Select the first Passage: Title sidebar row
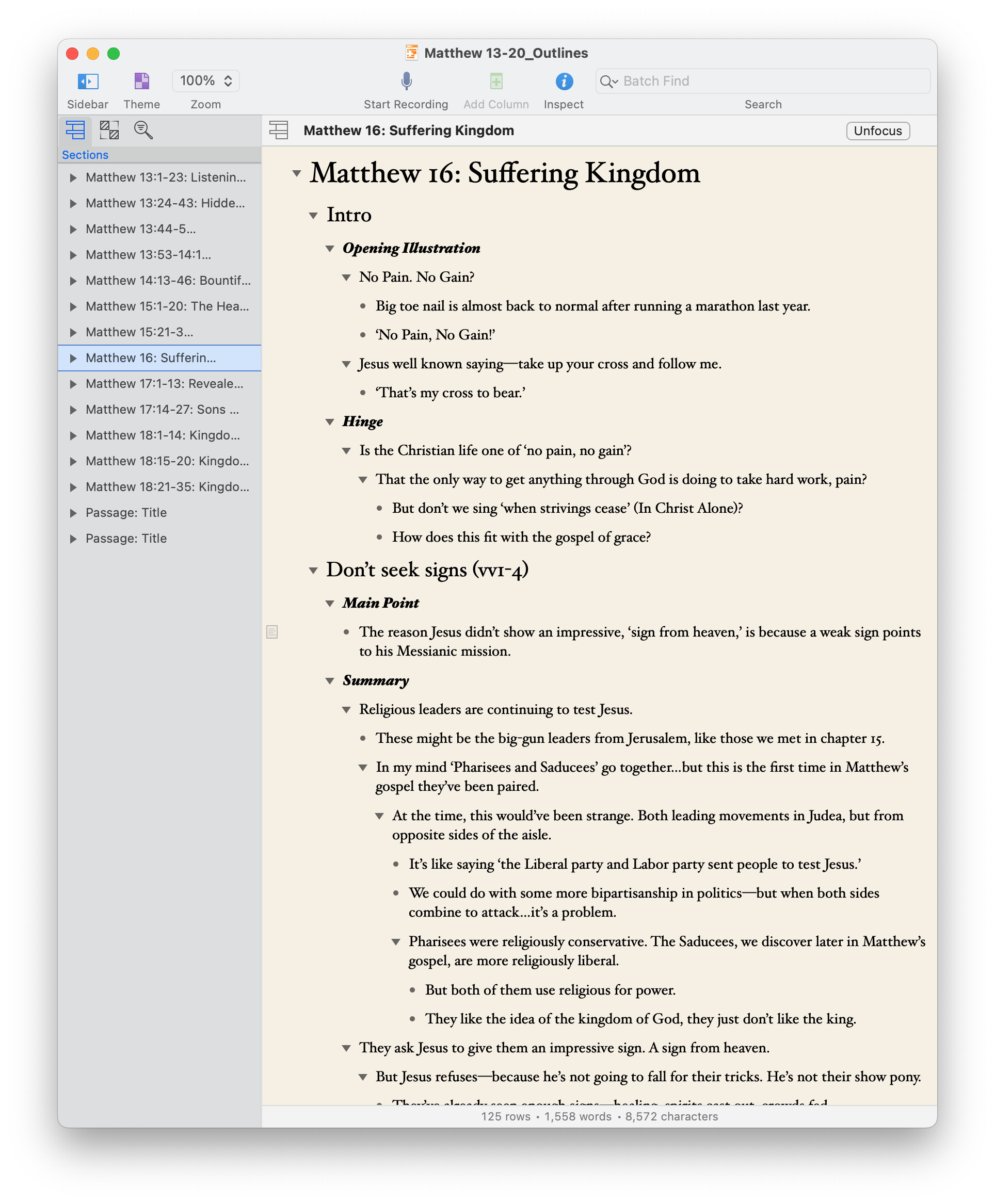The image size is (995, 1204). click(159, 513)
